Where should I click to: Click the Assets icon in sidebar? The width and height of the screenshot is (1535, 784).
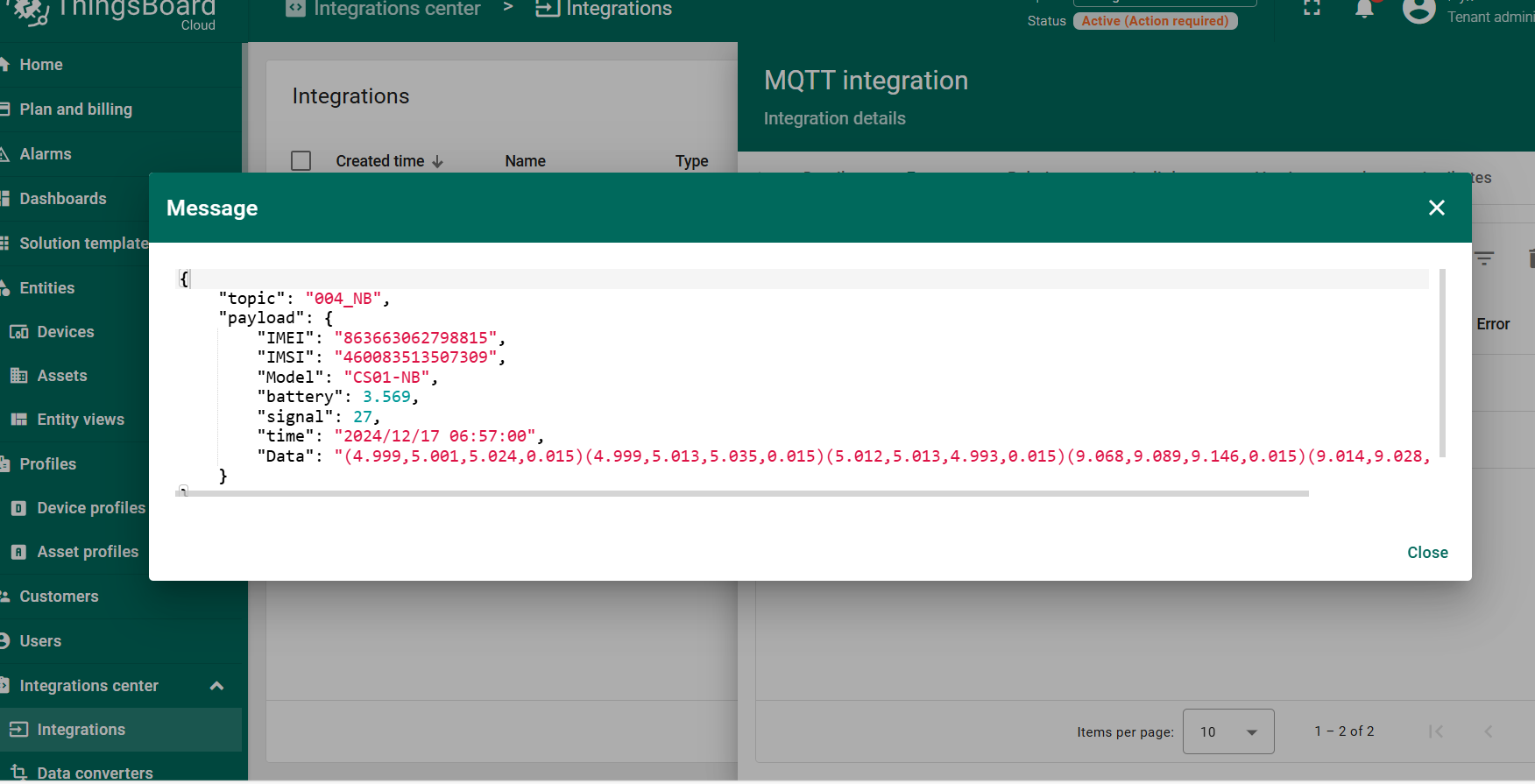pyautogui.click(x=18, y=376)
